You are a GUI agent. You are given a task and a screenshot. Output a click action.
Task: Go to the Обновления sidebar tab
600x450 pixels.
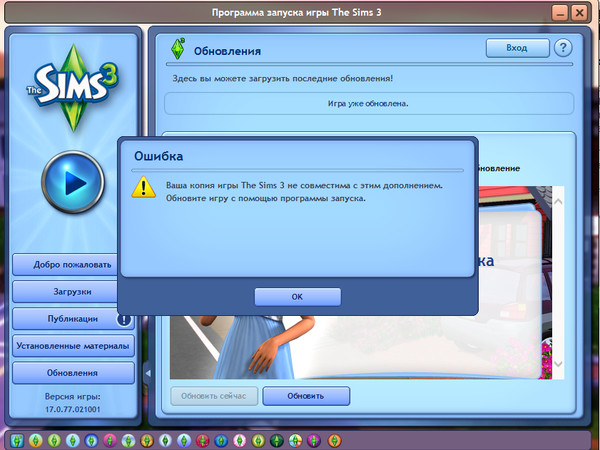tap(73, 373)
